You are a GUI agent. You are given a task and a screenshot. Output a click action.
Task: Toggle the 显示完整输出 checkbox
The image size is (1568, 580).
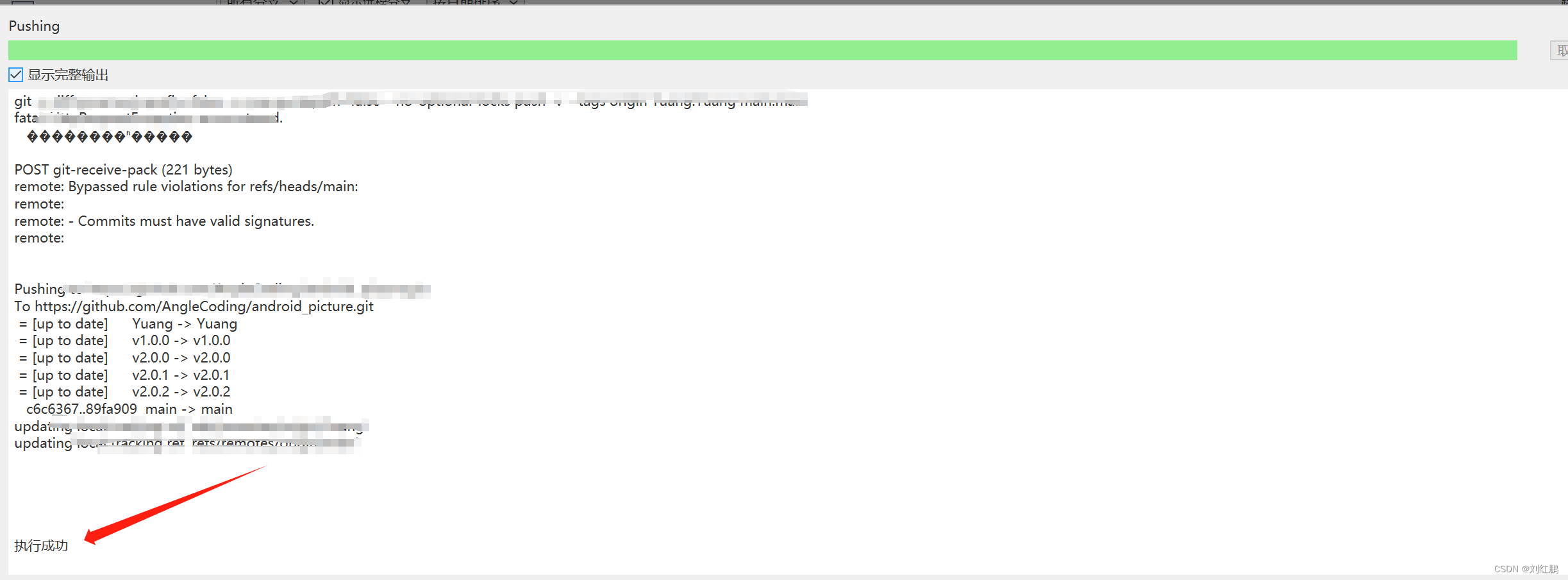click(16, 75)
